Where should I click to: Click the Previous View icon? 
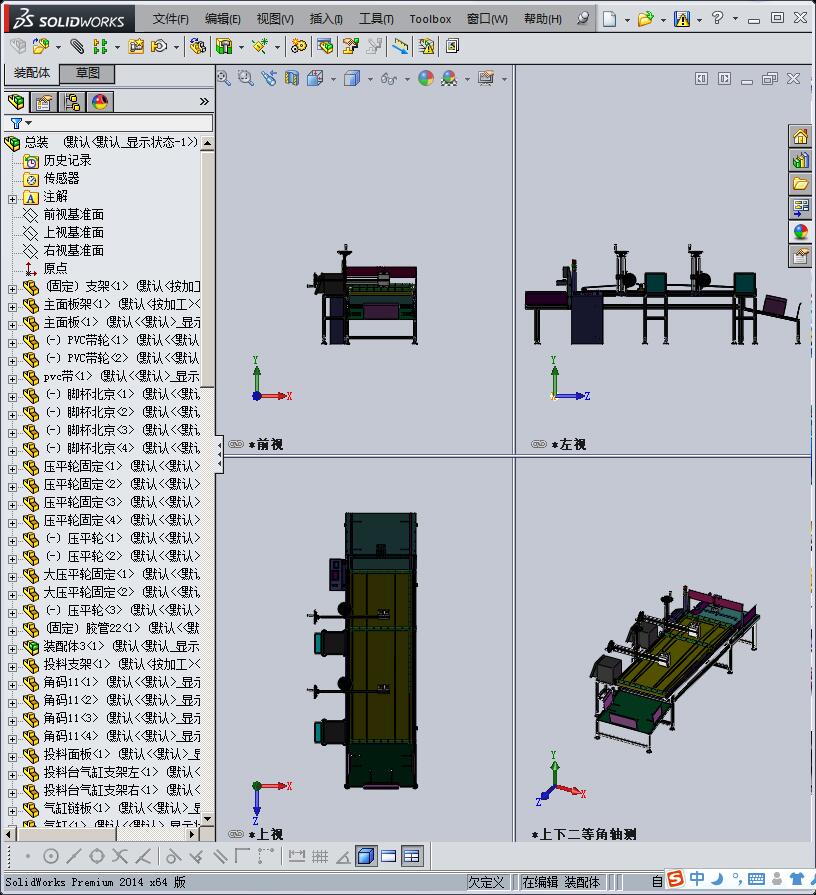coord(269,78)
